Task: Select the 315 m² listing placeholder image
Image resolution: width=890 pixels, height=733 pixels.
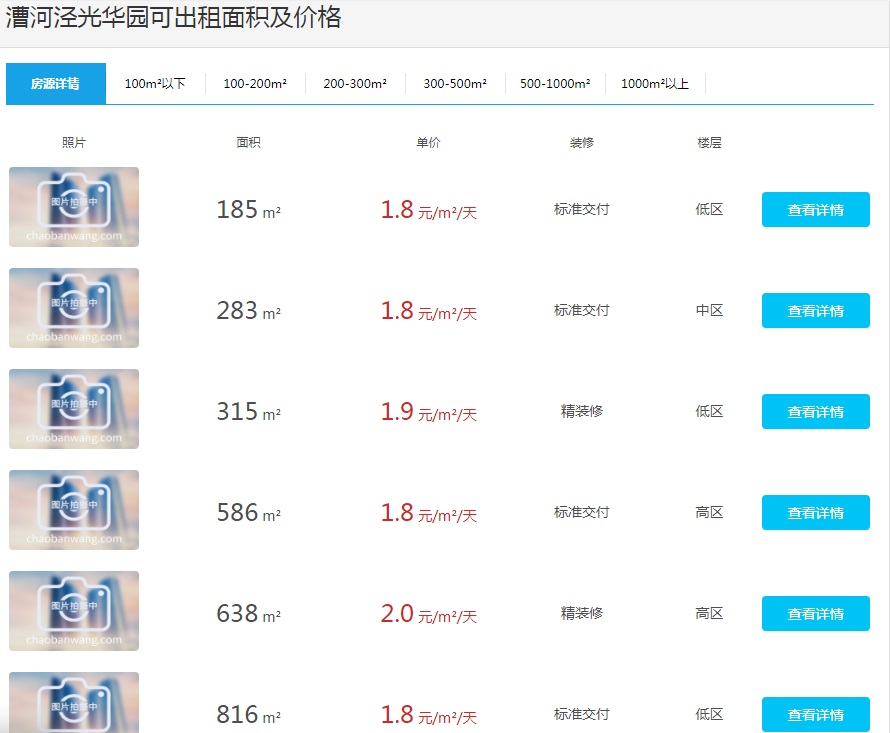Action: click(x=74, y=409)
